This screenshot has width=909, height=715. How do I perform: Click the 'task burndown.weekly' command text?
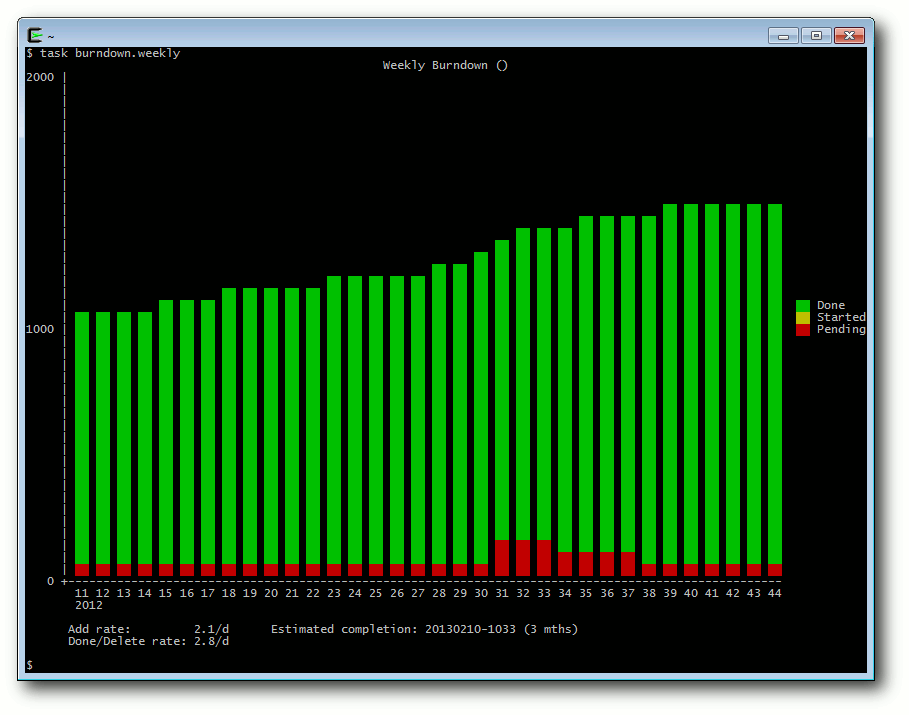point(110,53)
